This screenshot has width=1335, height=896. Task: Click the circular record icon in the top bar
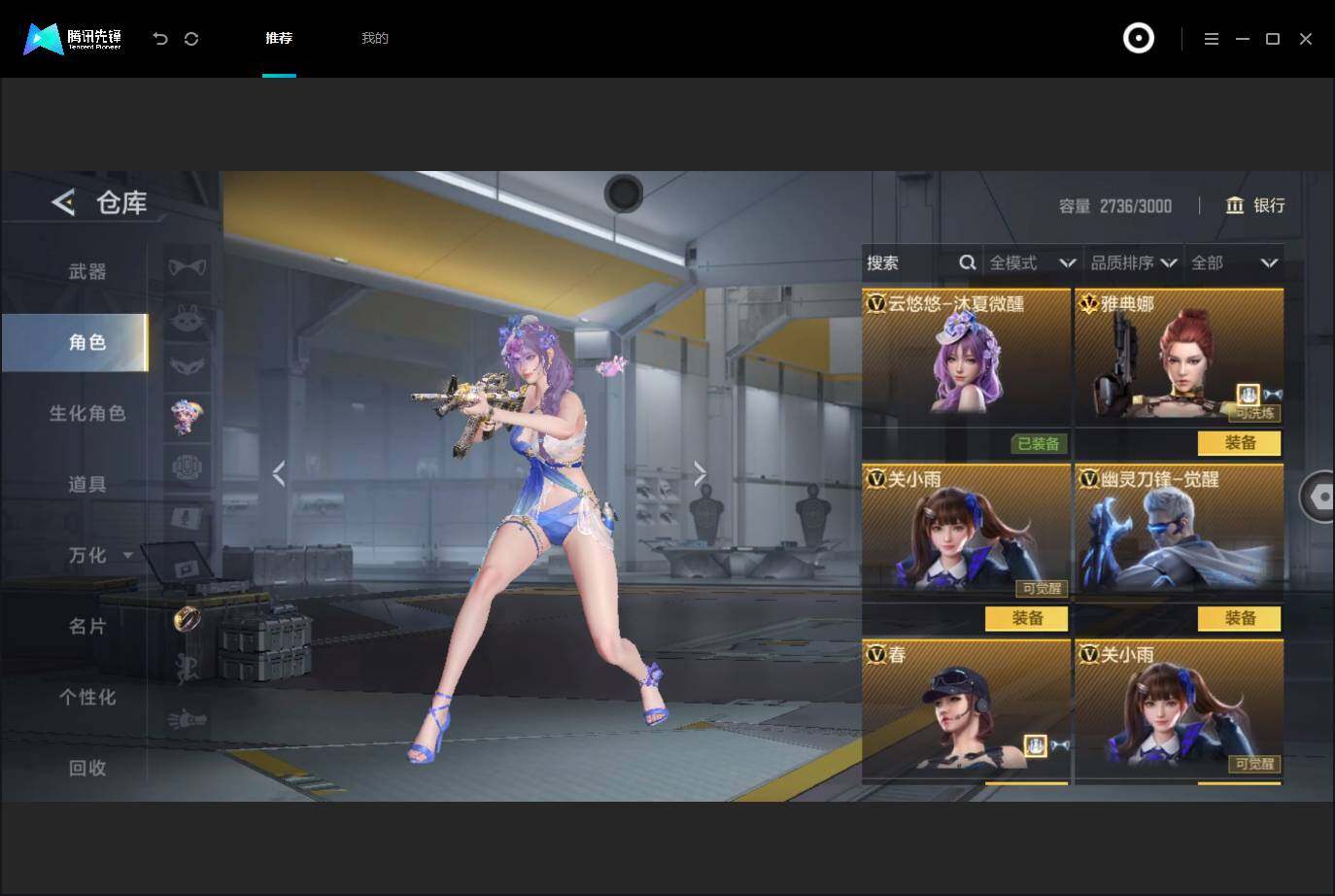pos(1139,39)
